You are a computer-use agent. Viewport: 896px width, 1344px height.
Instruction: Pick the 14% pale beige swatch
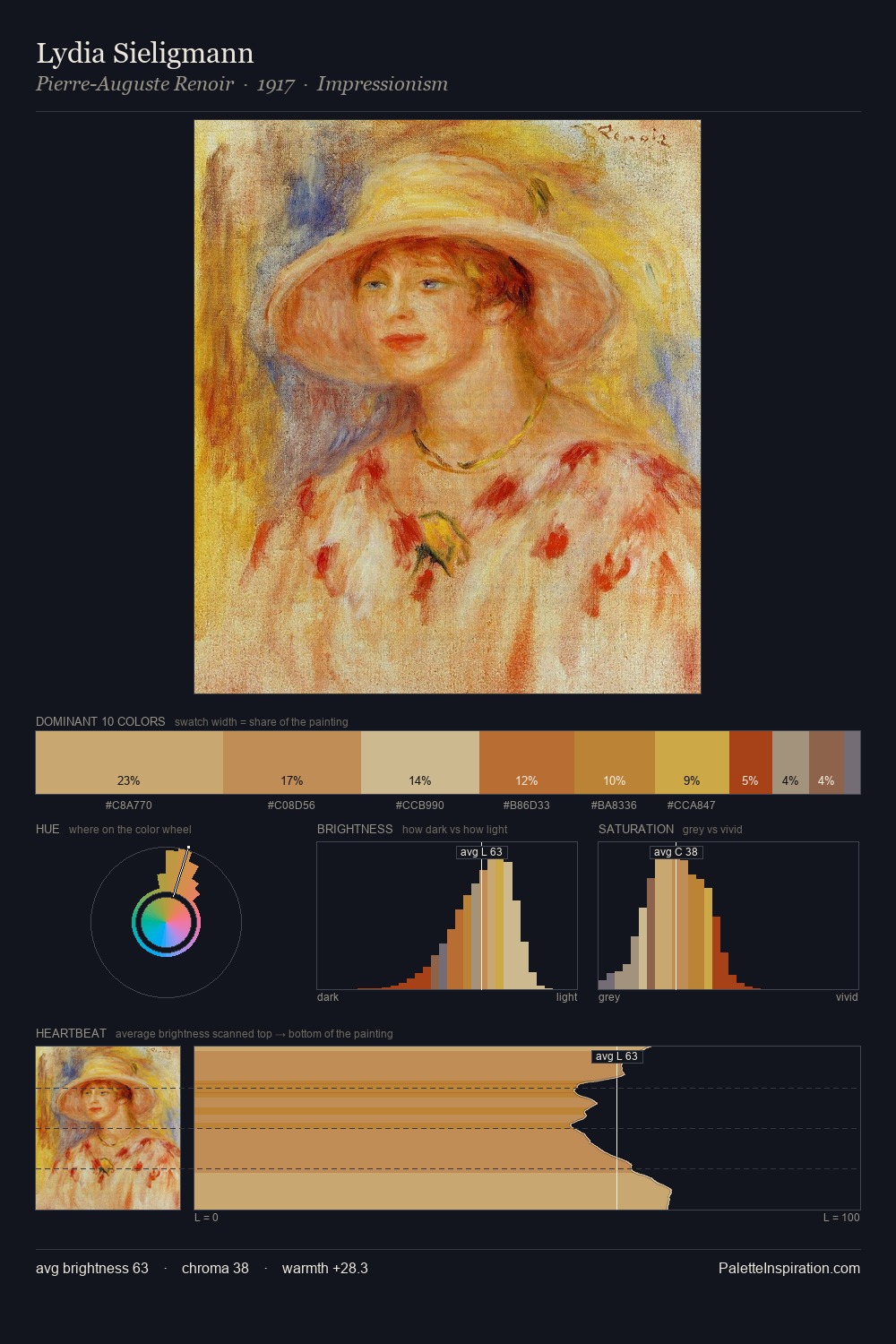(x=420, y=762)
